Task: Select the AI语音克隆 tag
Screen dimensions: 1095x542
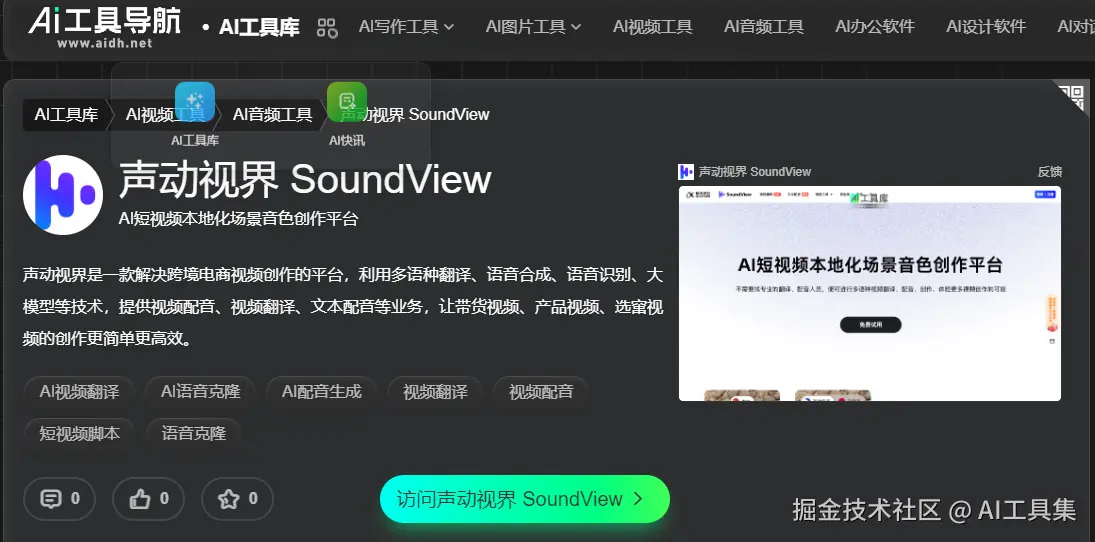Action: pos(200,392)
